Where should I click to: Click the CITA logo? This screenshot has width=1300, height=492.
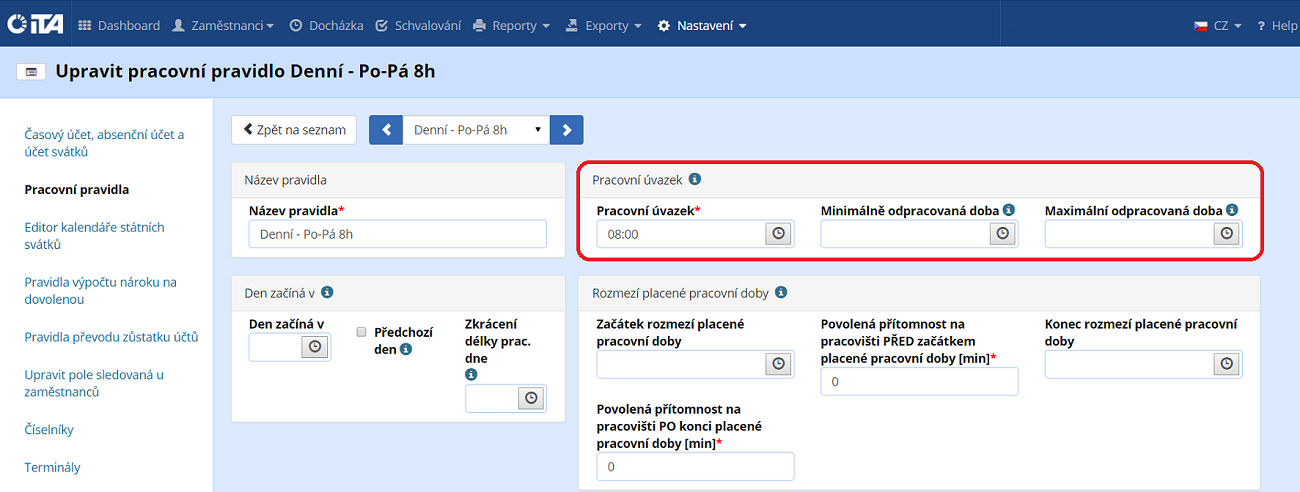click(x=35, y=25)
